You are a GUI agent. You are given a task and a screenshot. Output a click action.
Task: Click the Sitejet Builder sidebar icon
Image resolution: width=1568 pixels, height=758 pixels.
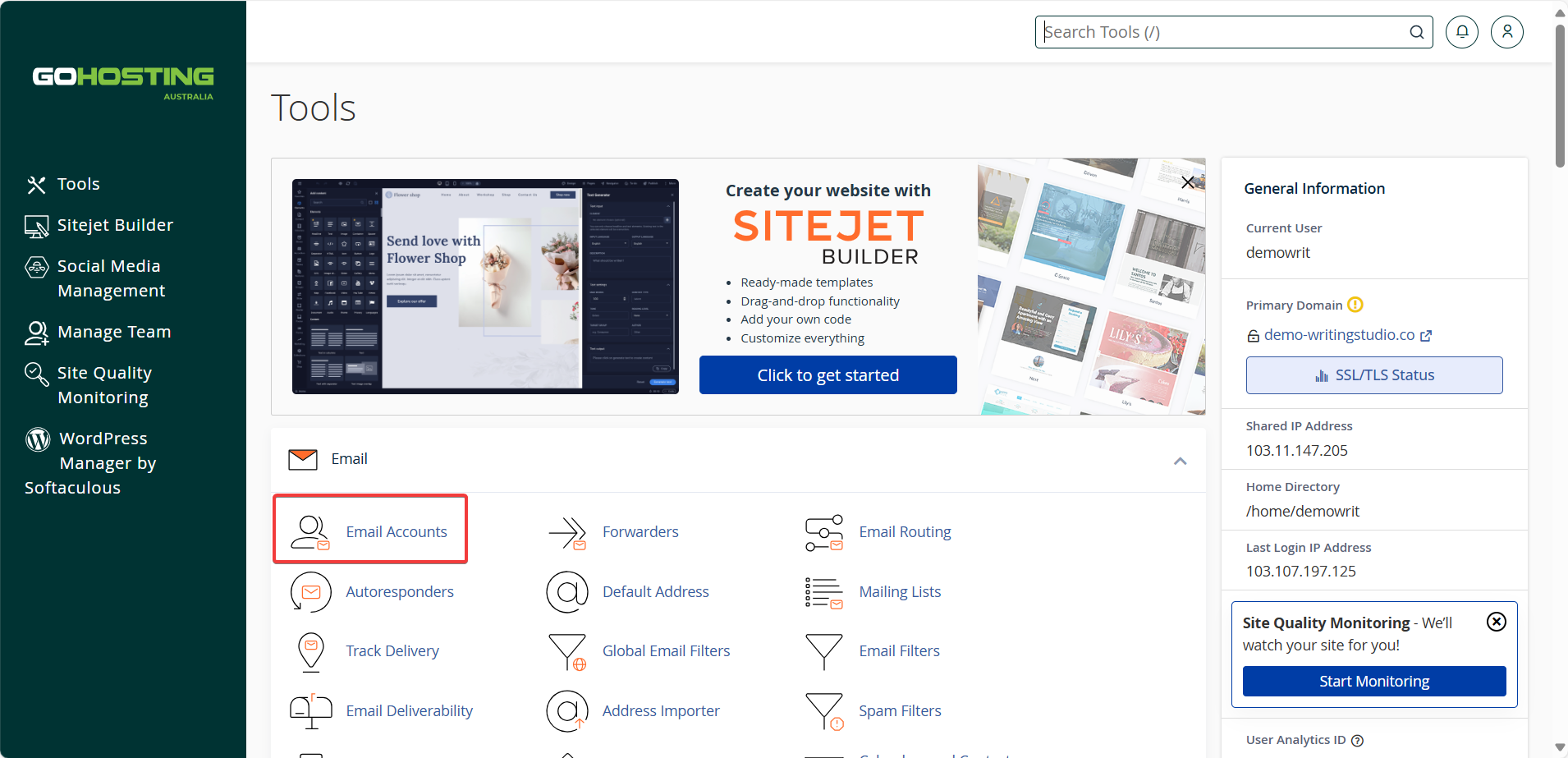click(36, 227)
